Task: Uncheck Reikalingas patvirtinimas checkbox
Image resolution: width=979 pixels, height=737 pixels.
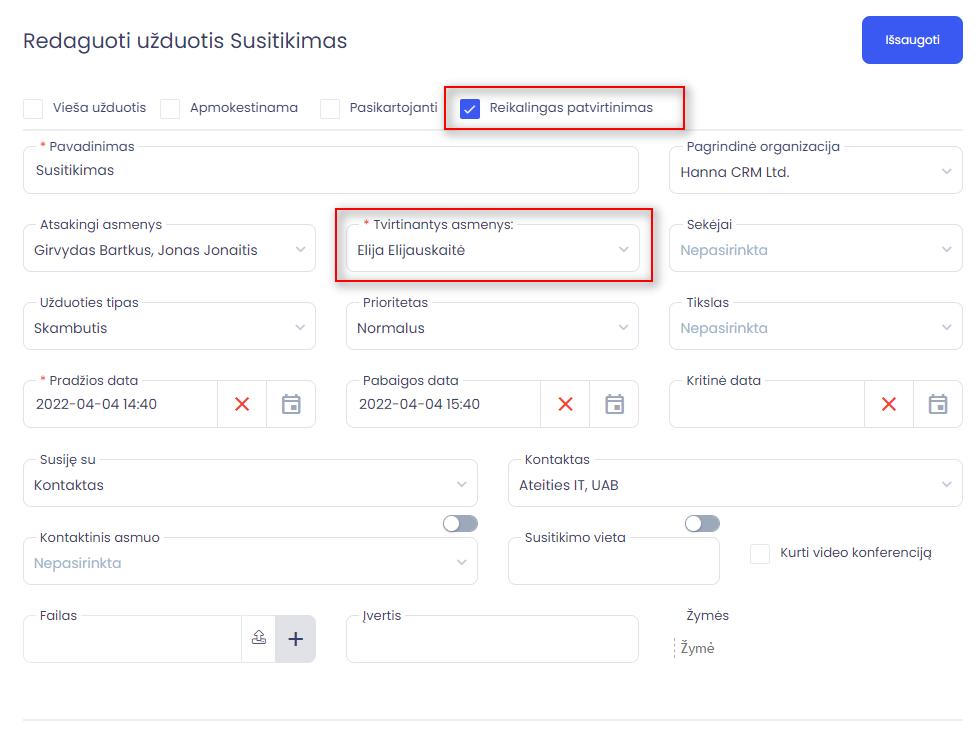Action: (470, 109)
